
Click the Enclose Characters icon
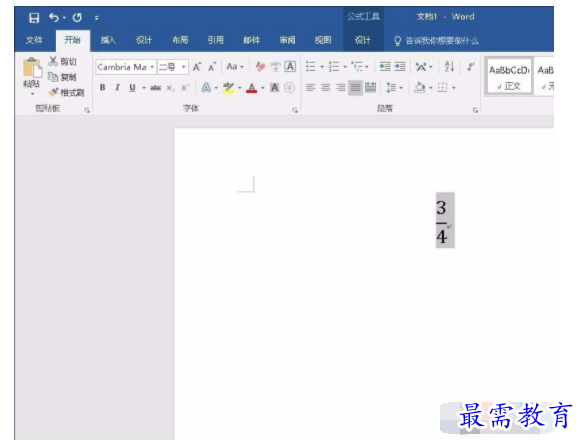pyautogui.click(x=289, y=88)
